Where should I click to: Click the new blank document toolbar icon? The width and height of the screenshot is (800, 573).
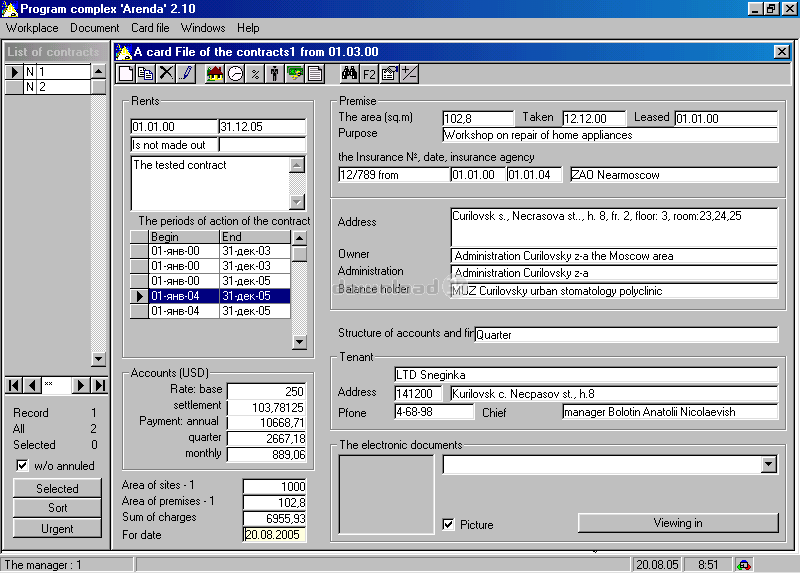pos(126,74)
